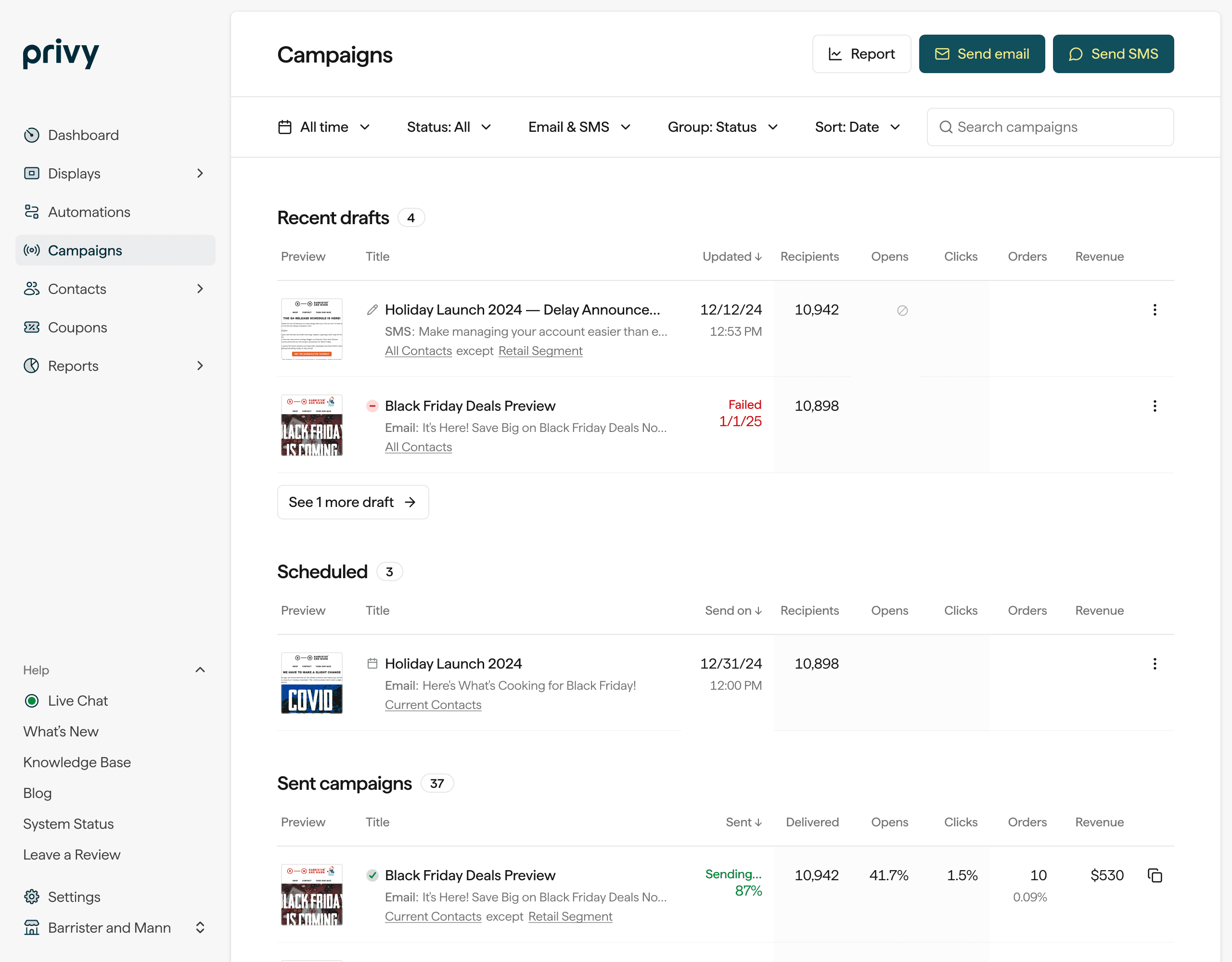Click the scheduled campaign's Current Contacts link
Image resolution: width=1232 pixels, height=962 pixels.
433,705
